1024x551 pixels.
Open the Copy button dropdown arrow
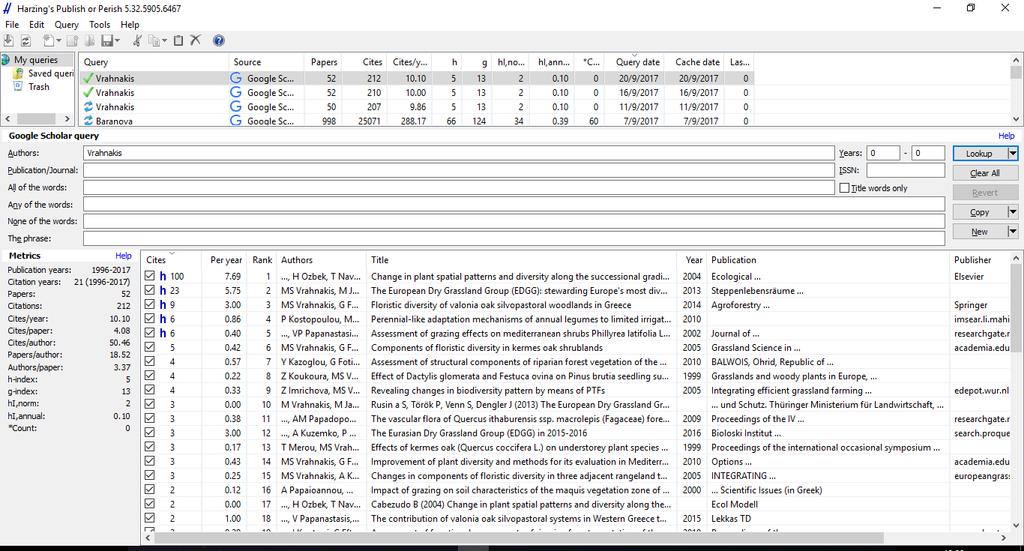coord(1012,212)
